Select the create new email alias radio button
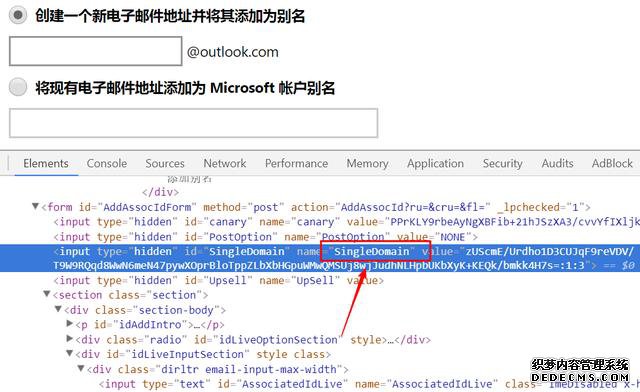Screen dimensions: 640x392 [18, 16]
